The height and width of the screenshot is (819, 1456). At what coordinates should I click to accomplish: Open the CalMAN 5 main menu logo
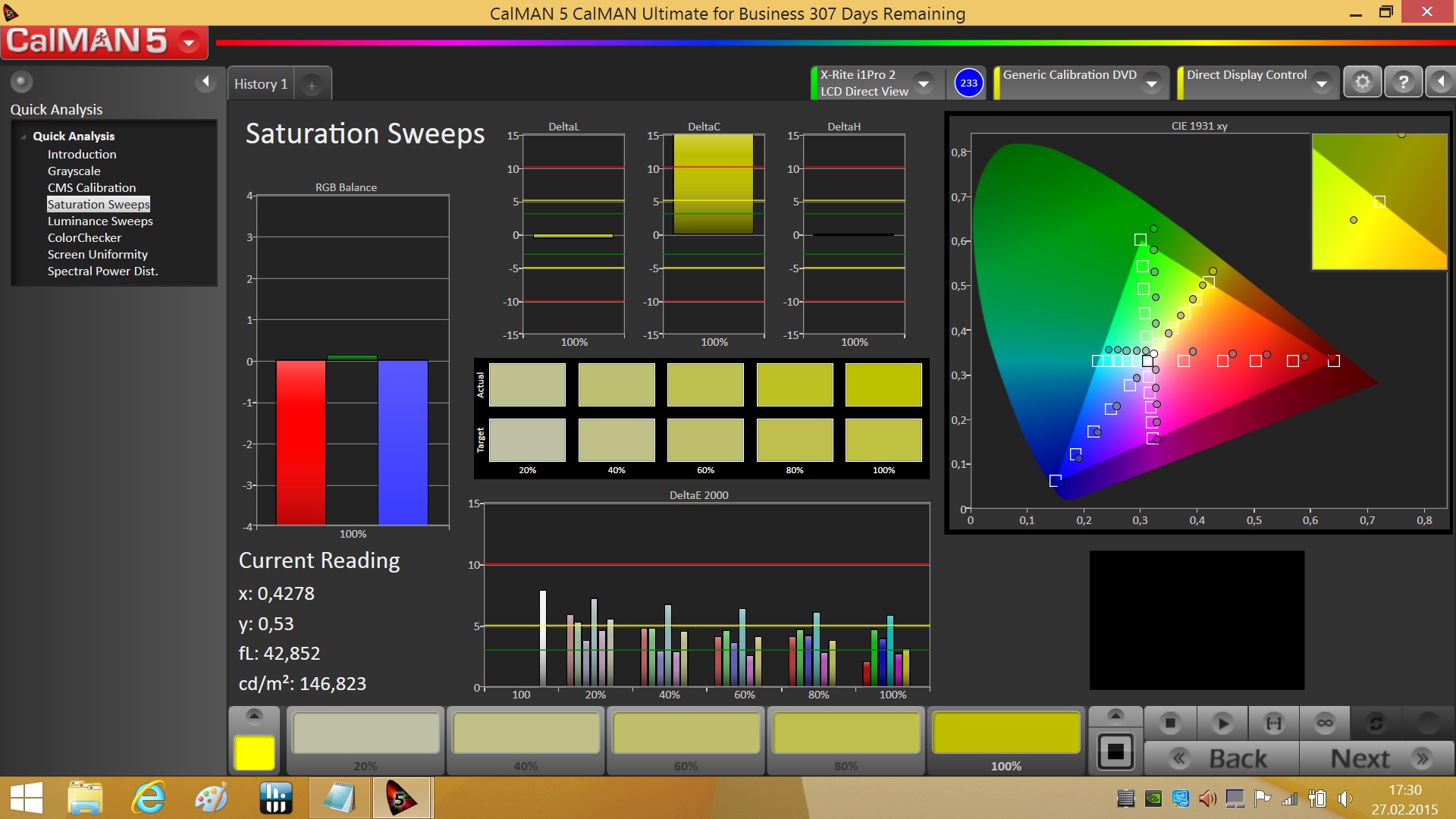[104, 41]
